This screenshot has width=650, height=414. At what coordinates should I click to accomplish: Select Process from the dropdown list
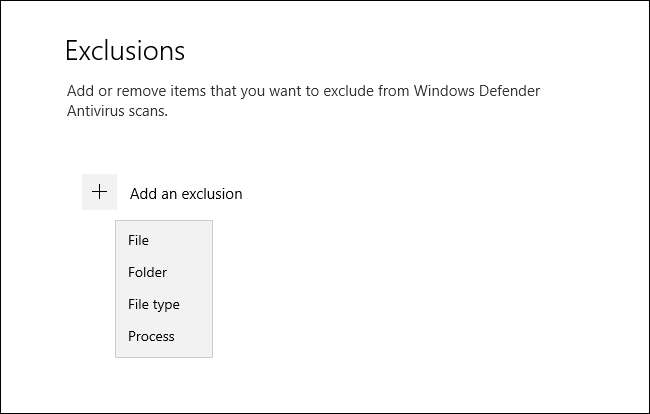151,336
